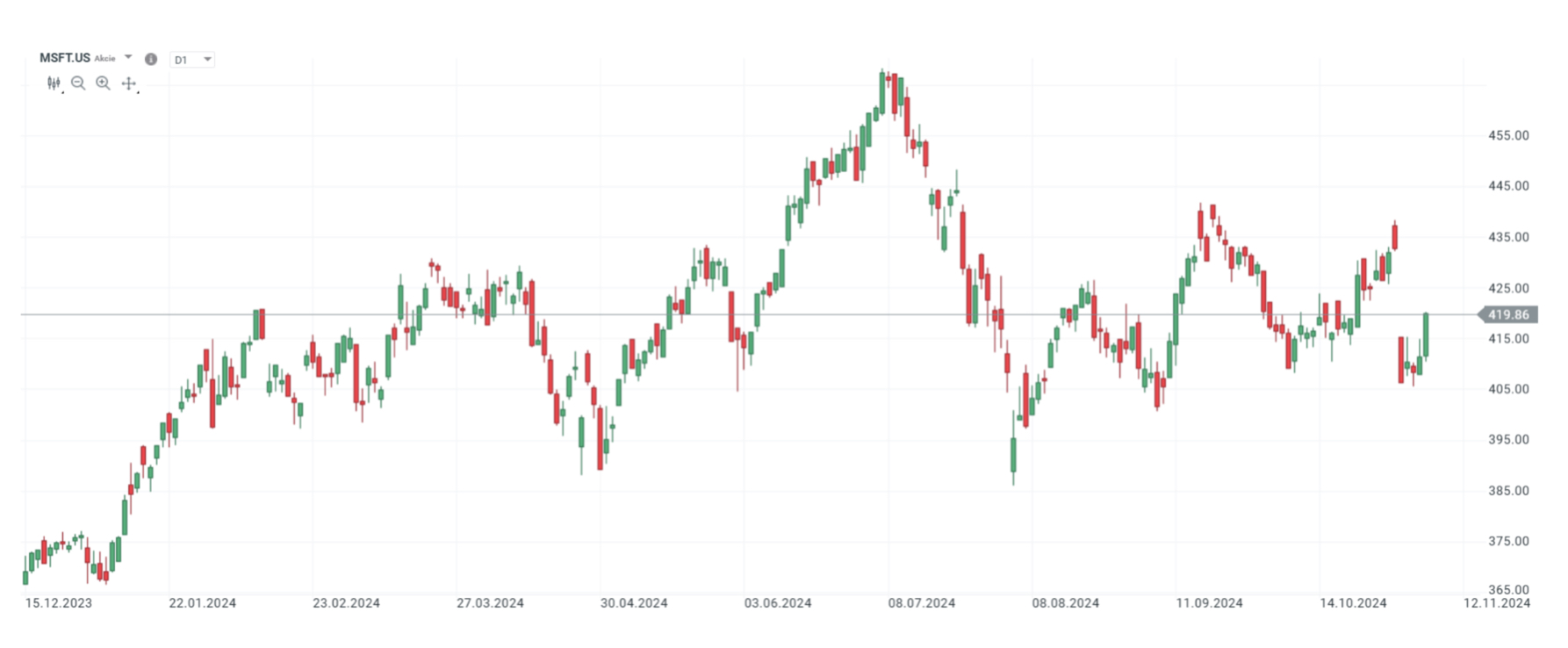Zoom out the chart with the minus magnifier
1568x648 pixels.
tap(78, 83)
